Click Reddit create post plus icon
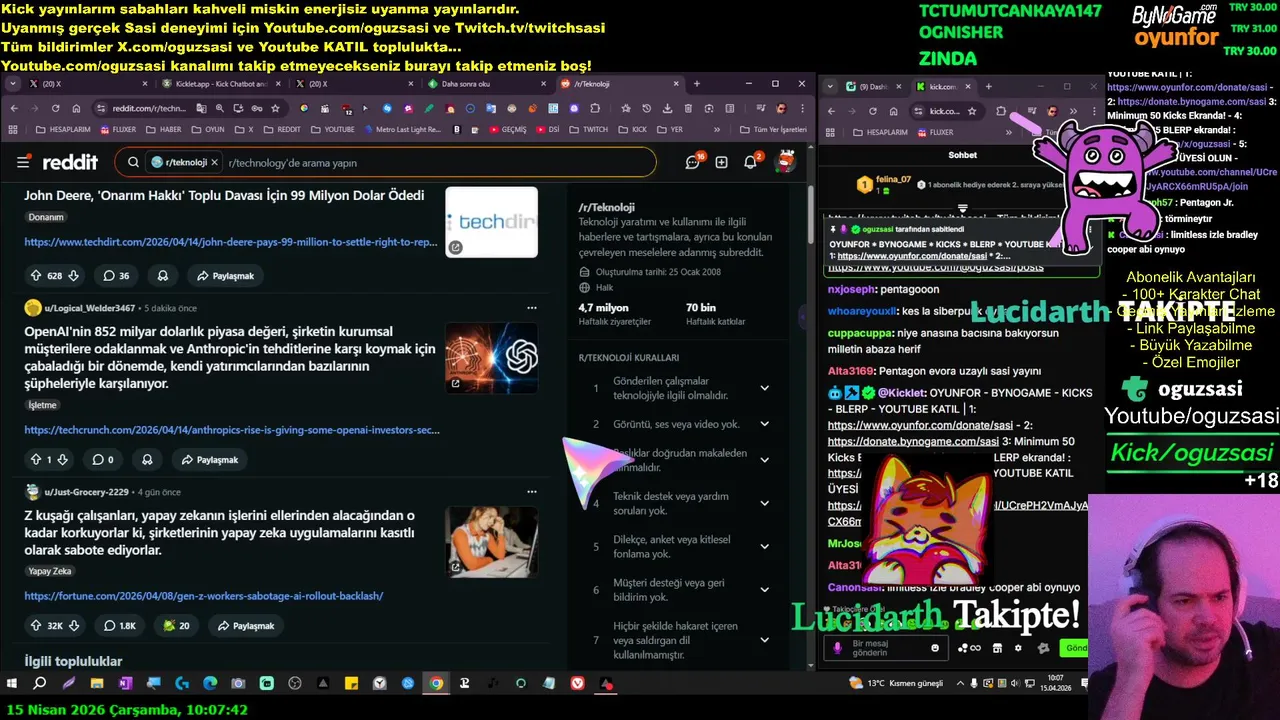 (721, 162)
